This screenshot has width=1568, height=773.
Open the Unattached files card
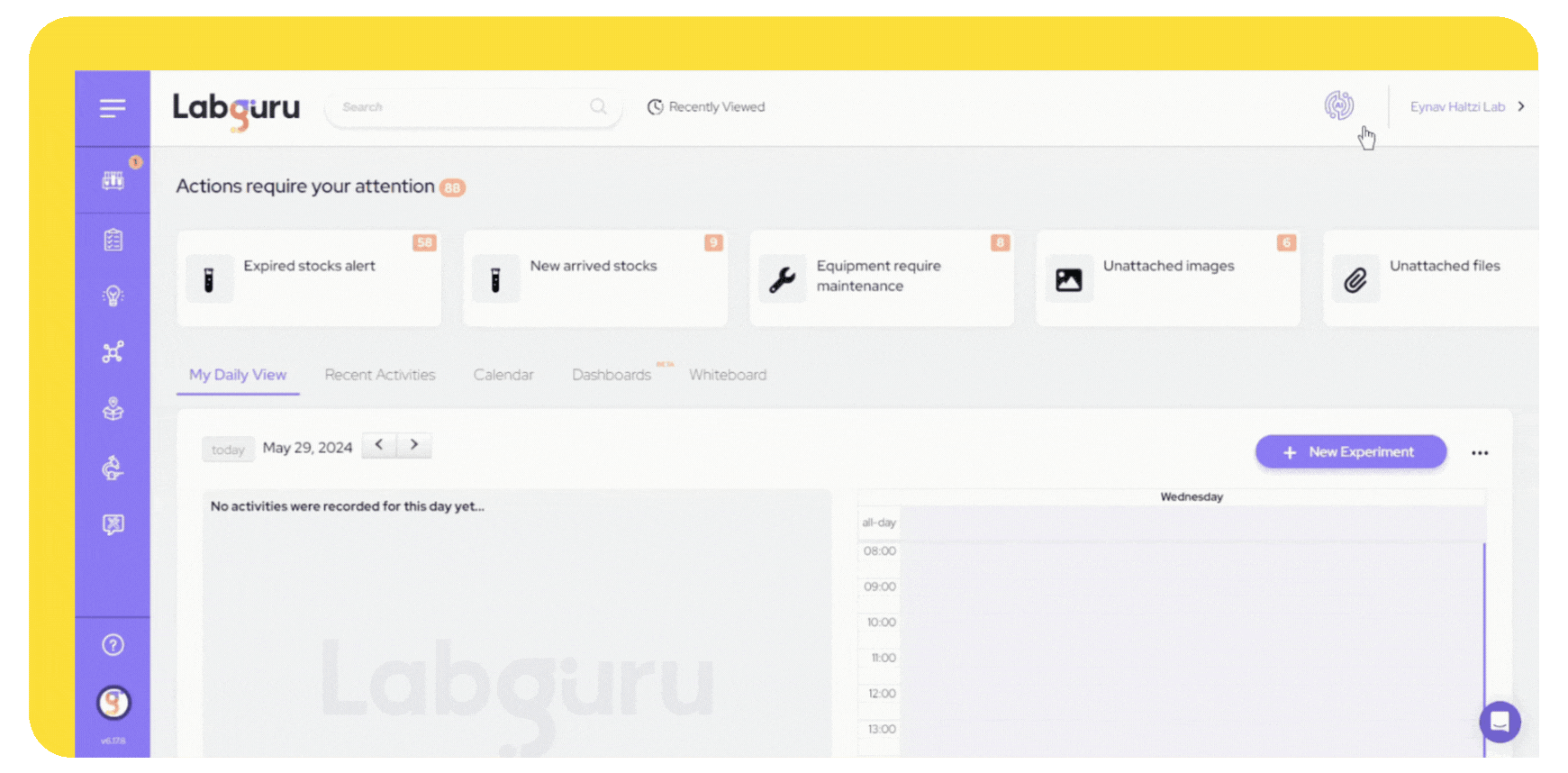tap(1431, 278)
